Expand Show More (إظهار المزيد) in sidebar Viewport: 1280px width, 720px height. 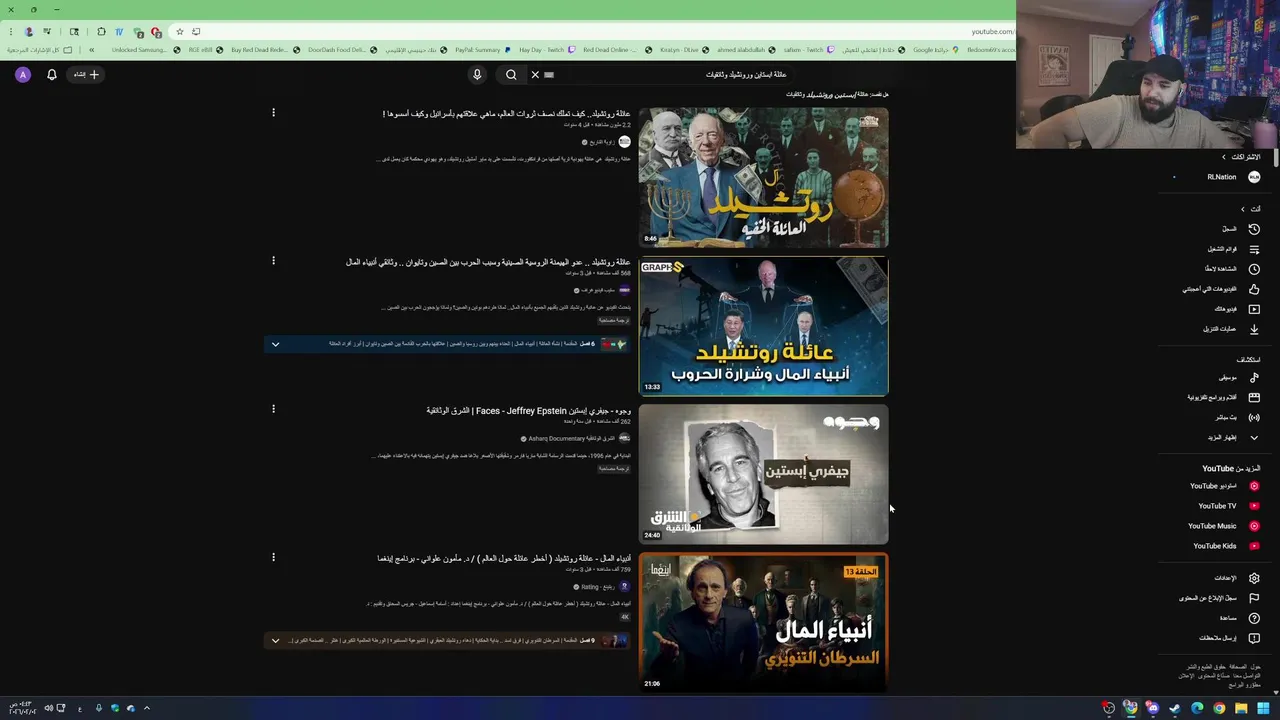(x=1232, y=437)
